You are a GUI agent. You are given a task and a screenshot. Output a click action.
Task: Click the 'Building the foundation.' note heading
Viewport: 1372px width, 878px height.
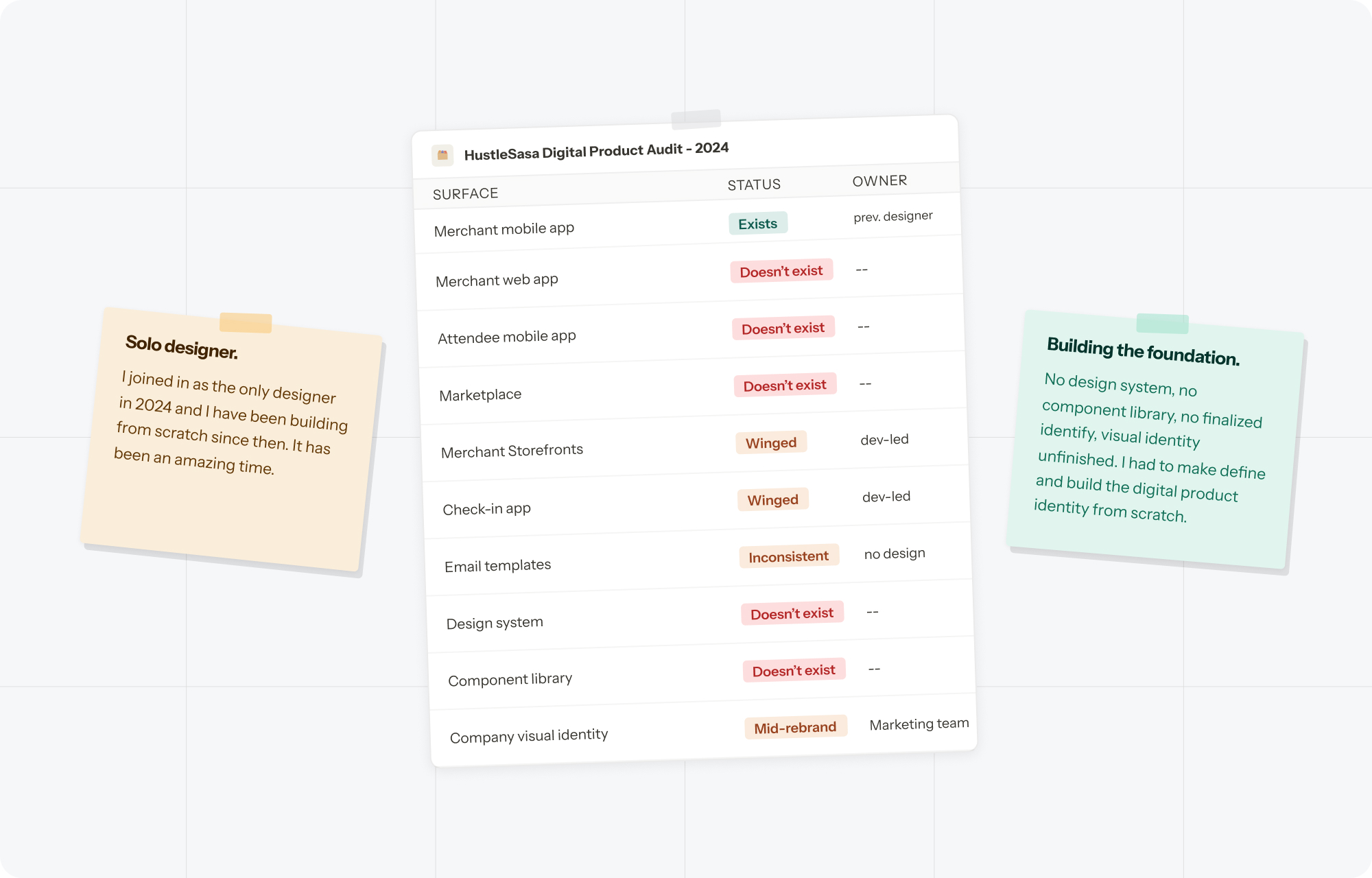pyautogui.click(x=1144, y=352)
